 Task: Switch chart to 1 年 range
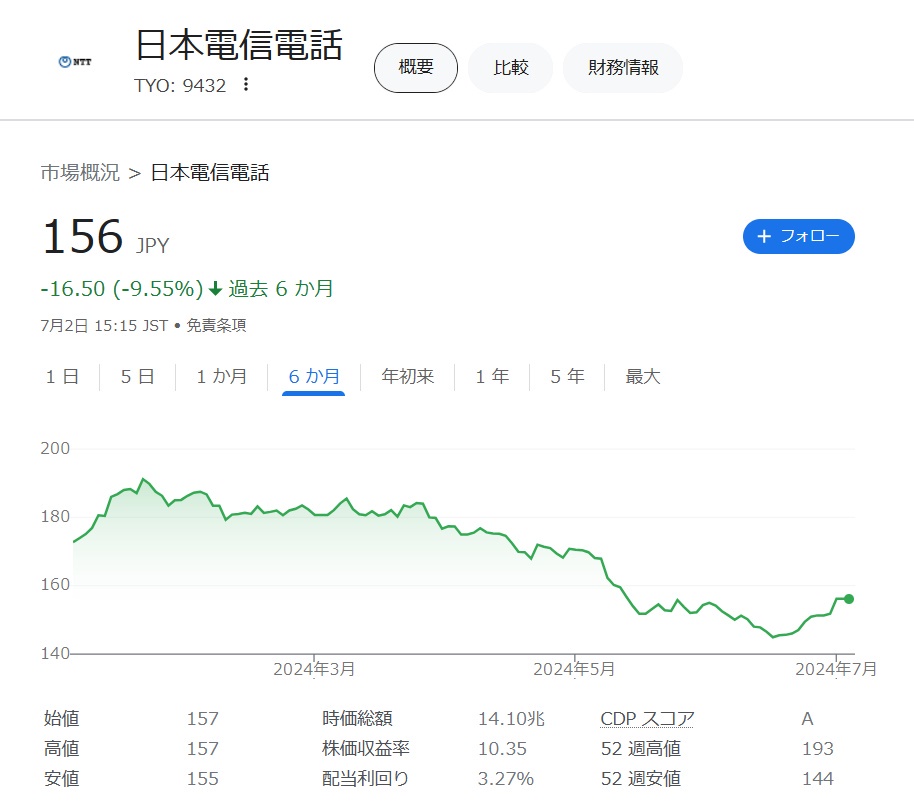[x=493, y=377]
